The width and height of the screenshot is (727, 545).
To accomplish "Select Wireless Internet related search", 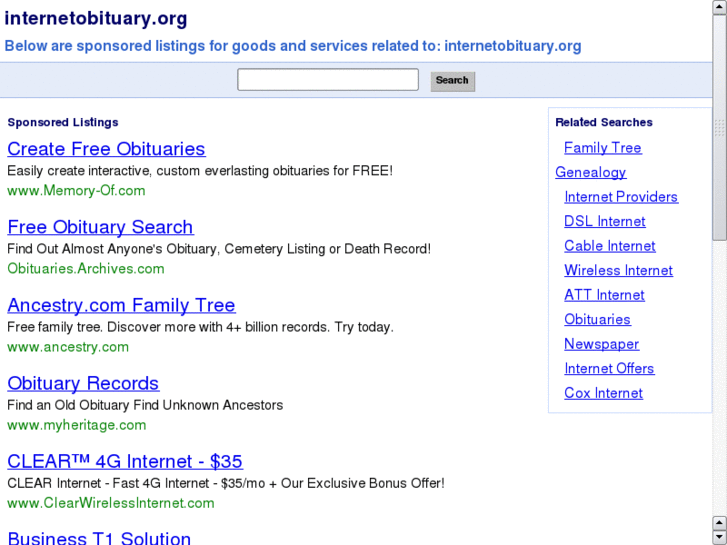I will point(619,270).
